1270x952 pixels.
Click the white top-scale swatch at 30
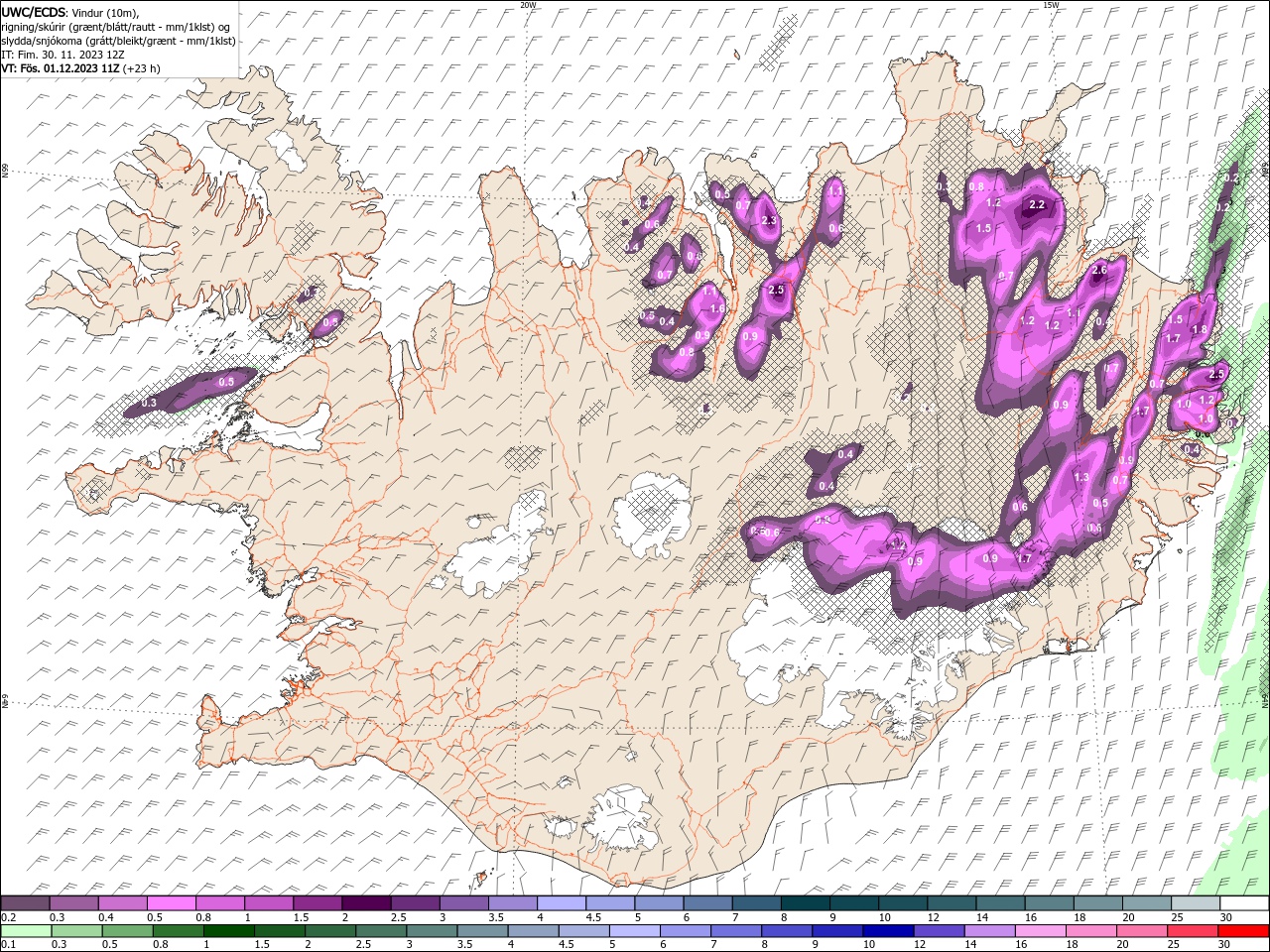[1244, 903]
